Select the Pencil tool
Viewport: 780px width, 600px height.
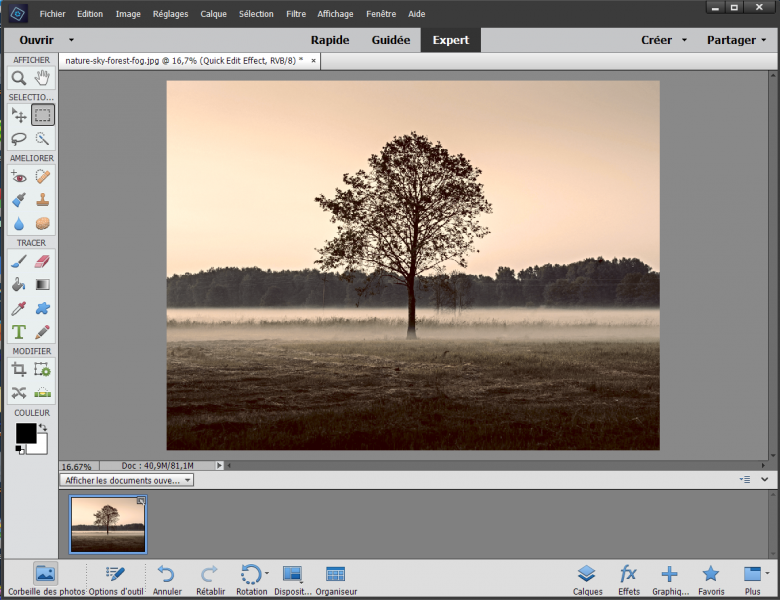point(43,332)
